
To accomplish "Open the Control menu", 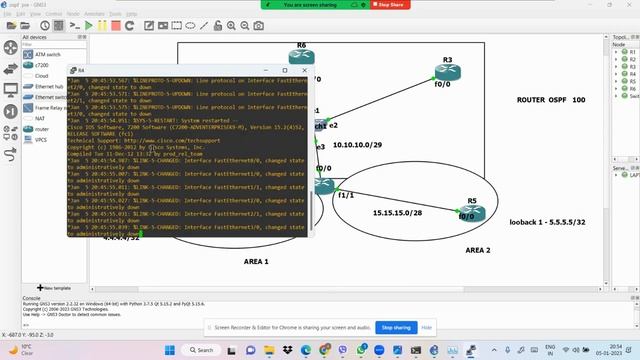I will point(54,14).
